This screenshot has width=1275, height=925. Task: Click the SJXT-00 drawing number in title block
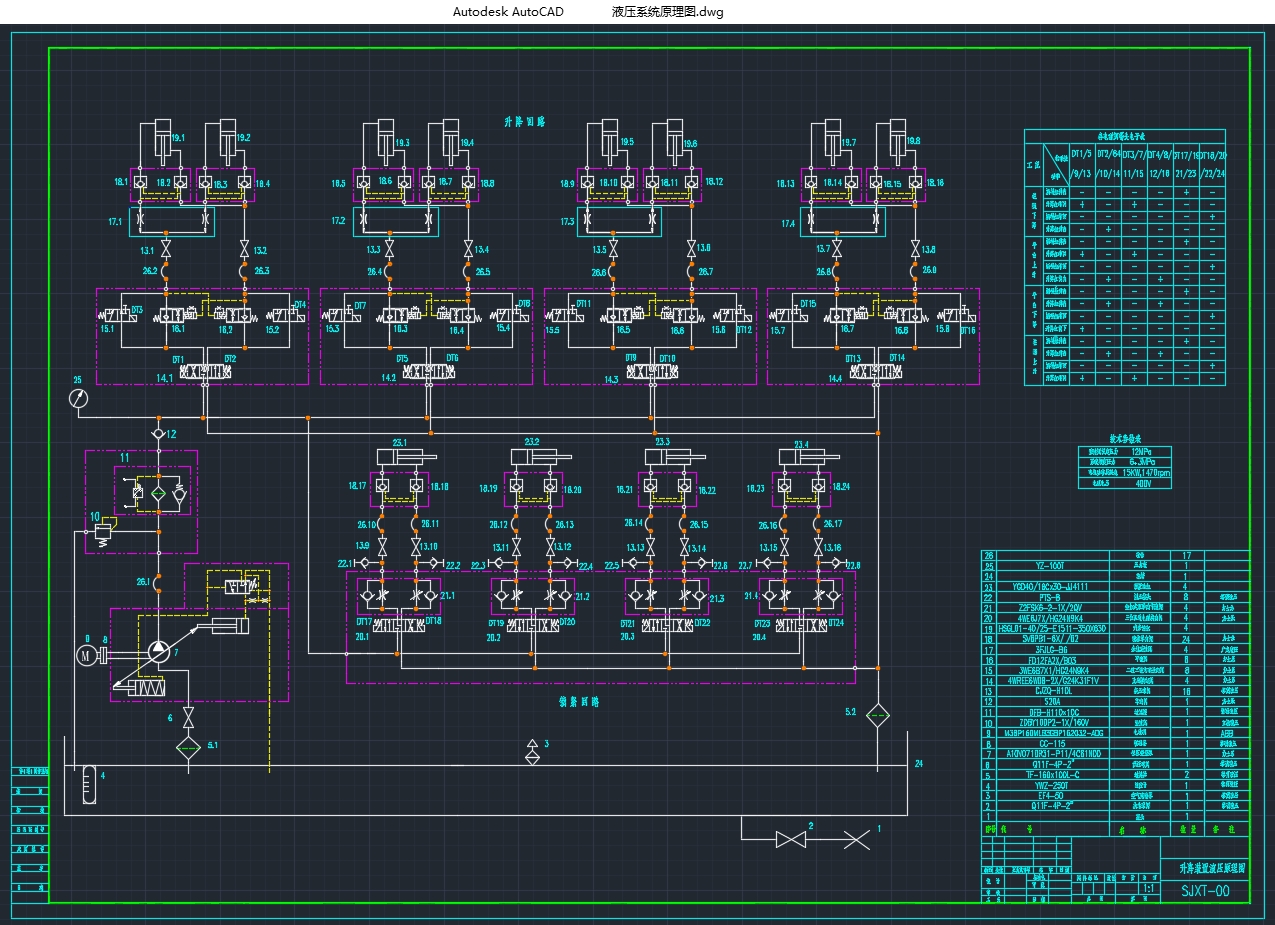(1205, 890)
